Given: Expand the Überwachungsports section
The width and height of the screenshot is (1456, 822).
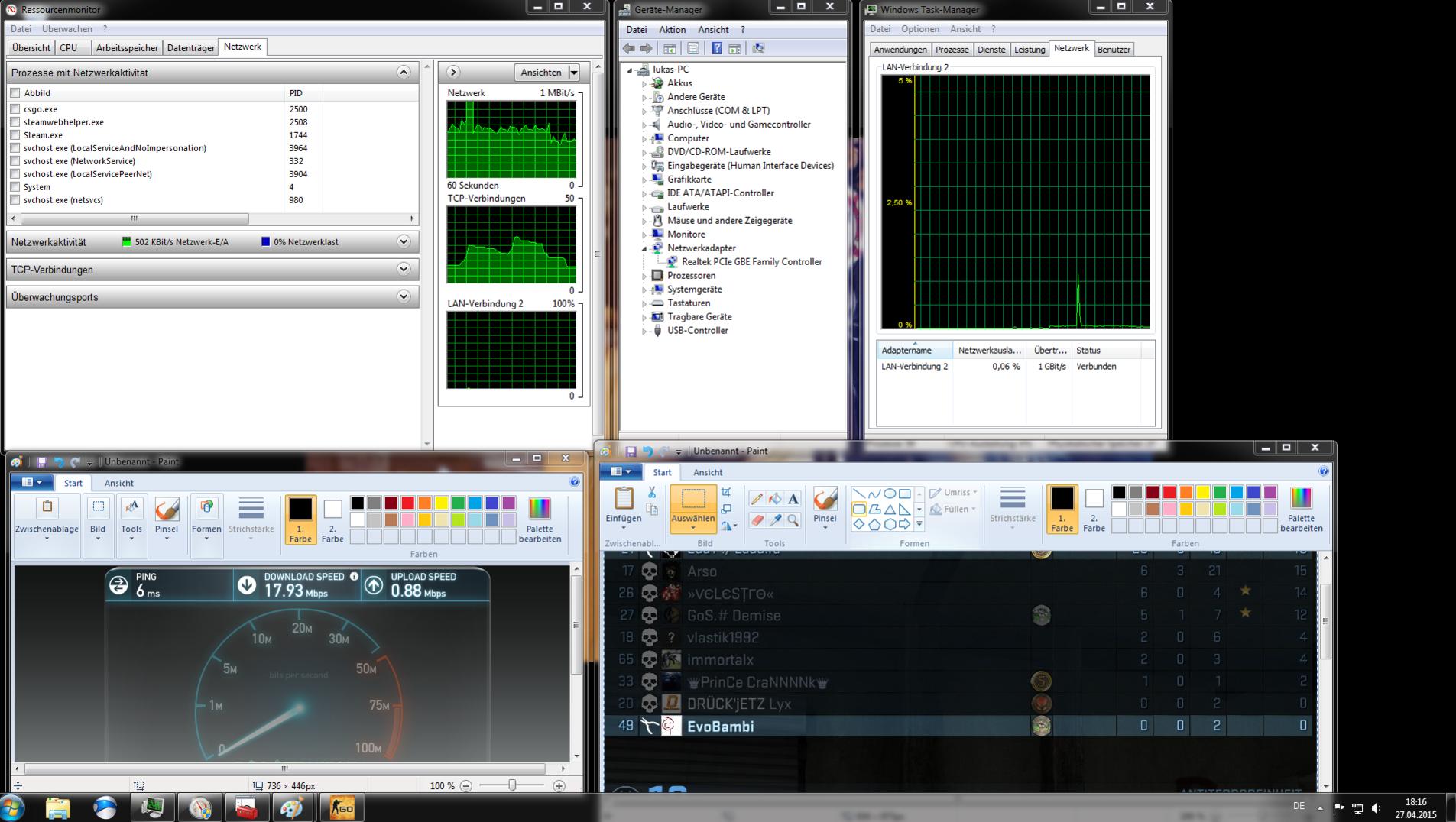Looking at the screenshot, I should [x=404, y=296].
